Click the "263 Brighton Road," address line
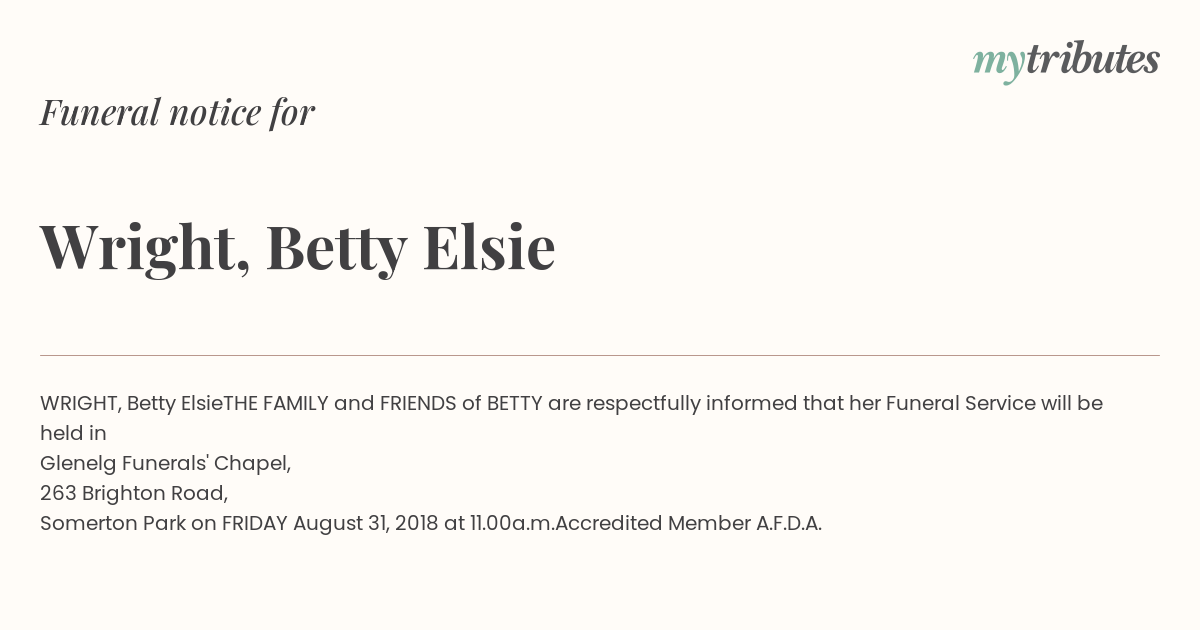The height and width of the screenshot is (630, 1200). pos(134,493)
